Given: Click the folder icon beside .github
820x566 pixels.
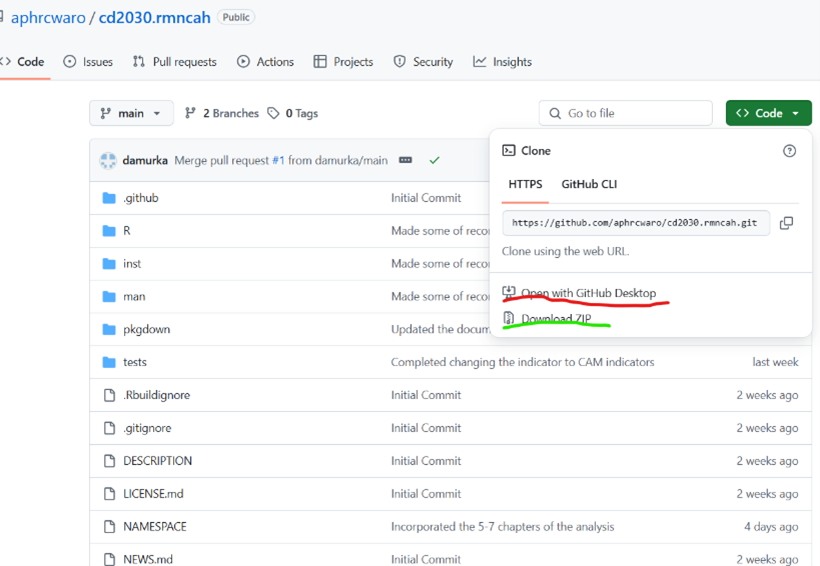Looking at the screenshot, I should (x=109, y=198).
